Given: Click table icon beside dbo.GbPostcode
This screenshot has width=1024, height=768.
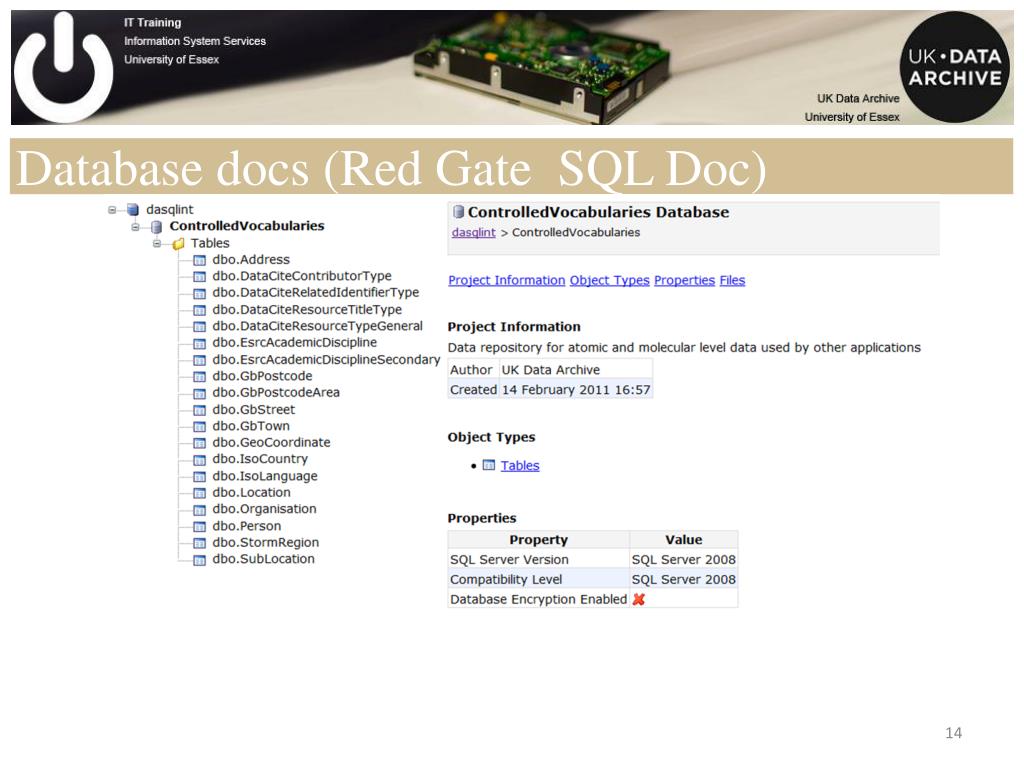Looking at the screenshot, I should [200, 377].
